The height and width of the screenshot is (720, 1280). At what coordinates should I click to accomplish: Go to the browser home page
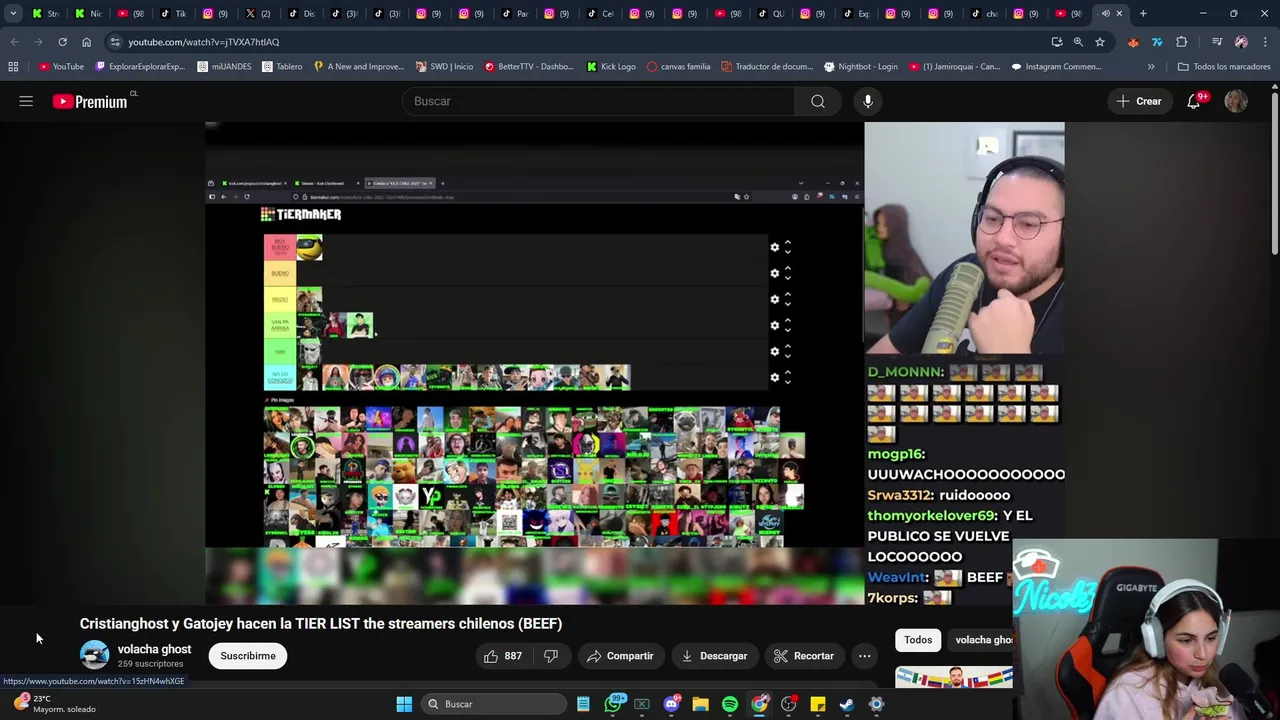[86, 42]
